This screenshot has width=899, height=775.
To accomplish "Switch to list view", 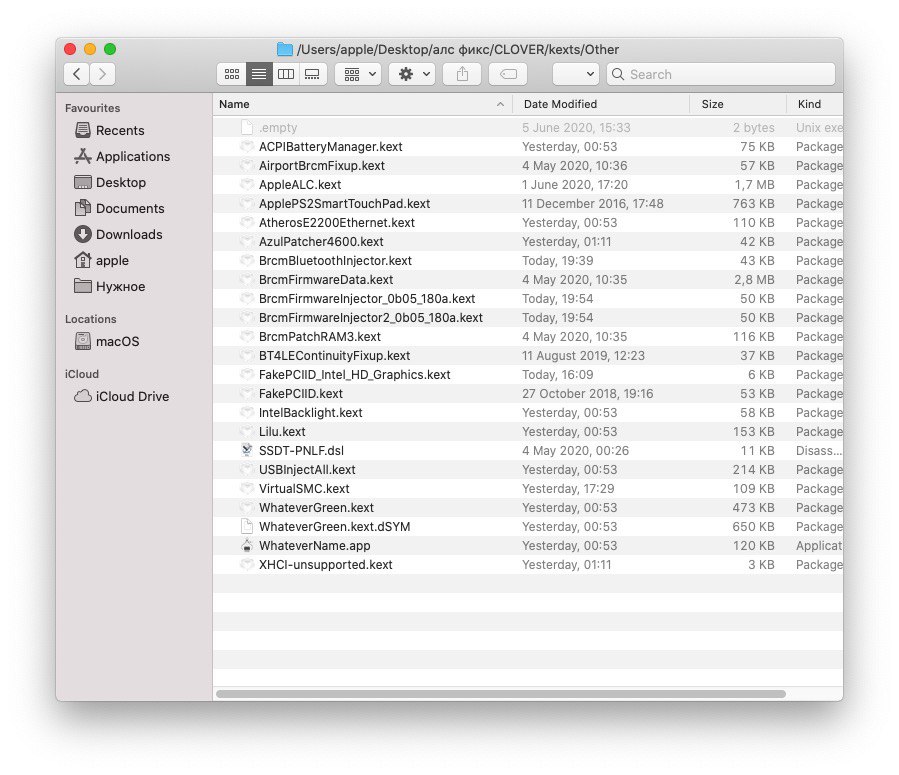I will coord(259,74).
